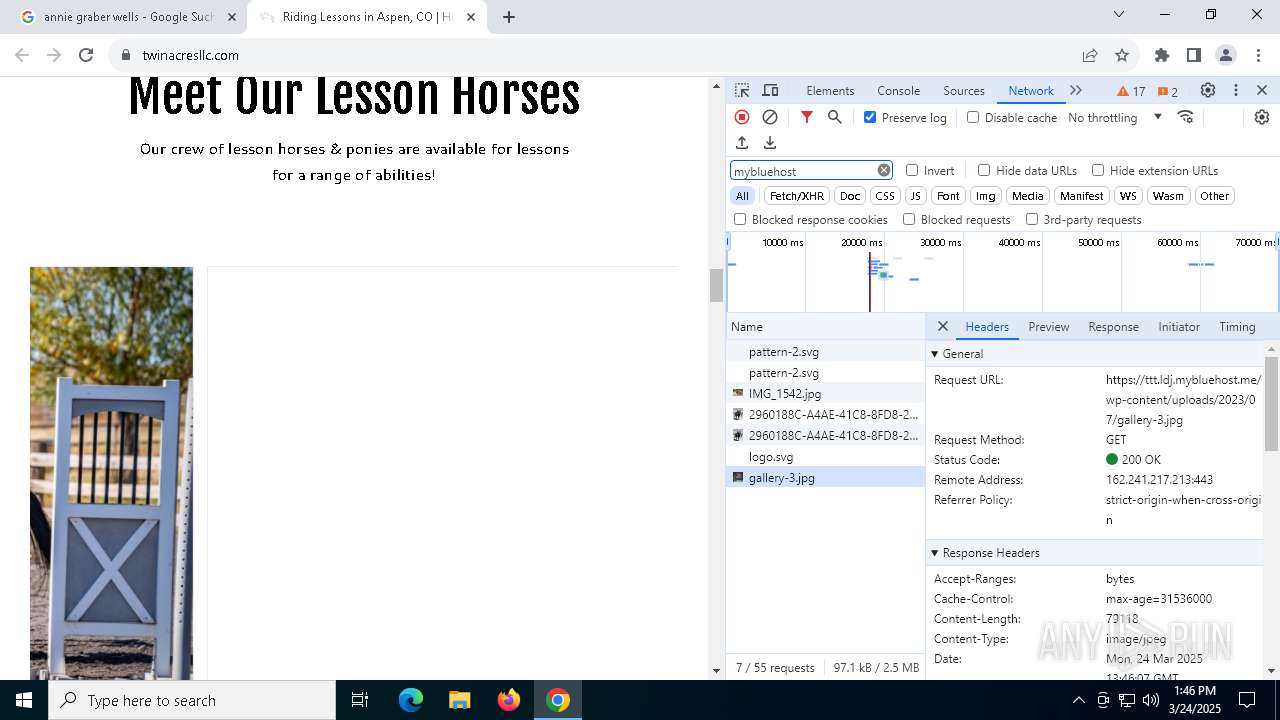The height and width of the screenshot is (720, 1280).
Task: Open the Response tab
Action: click(x=1113, y=326)
